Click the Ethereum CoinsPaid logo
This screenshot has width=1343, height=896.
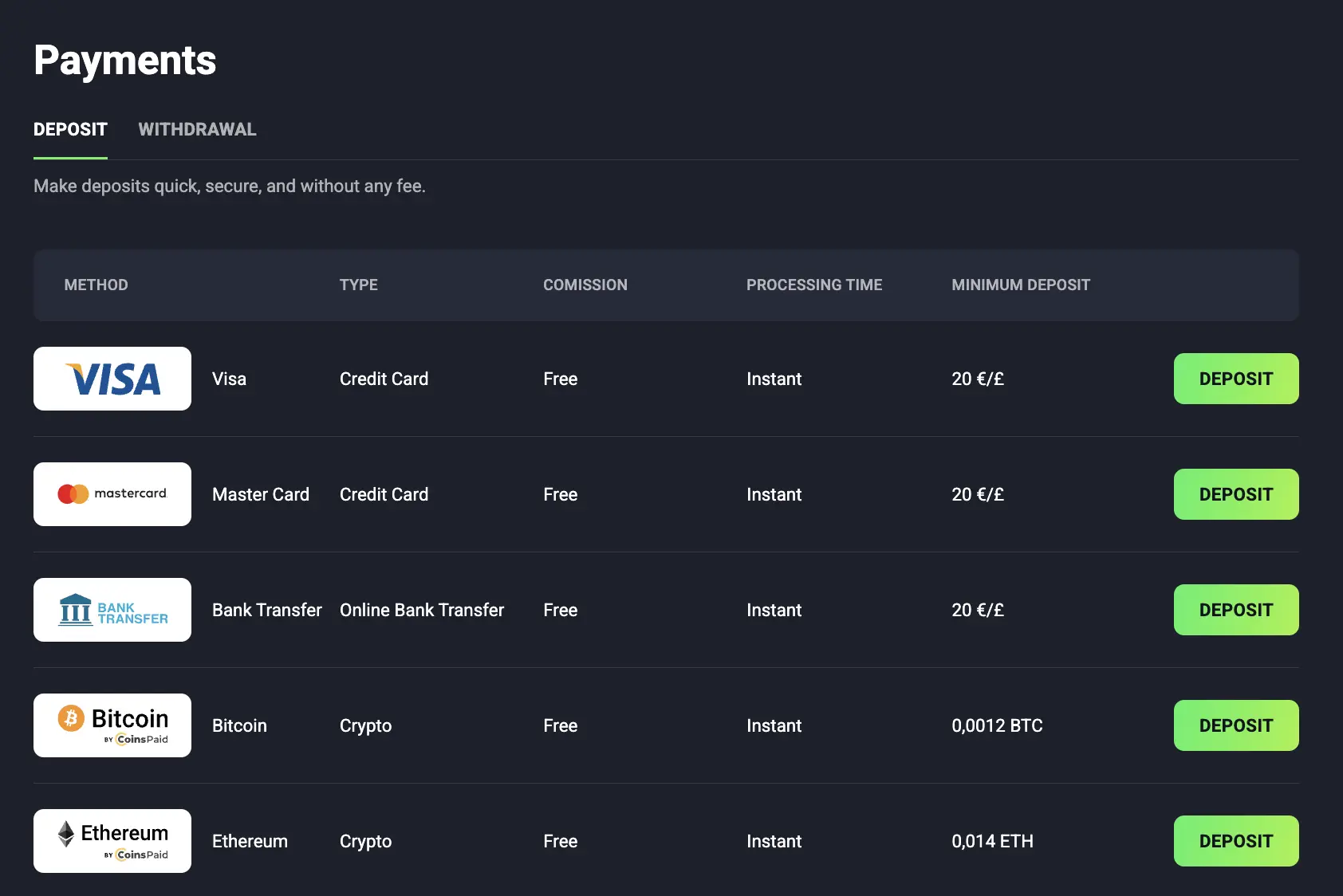(x=112, y=841)
